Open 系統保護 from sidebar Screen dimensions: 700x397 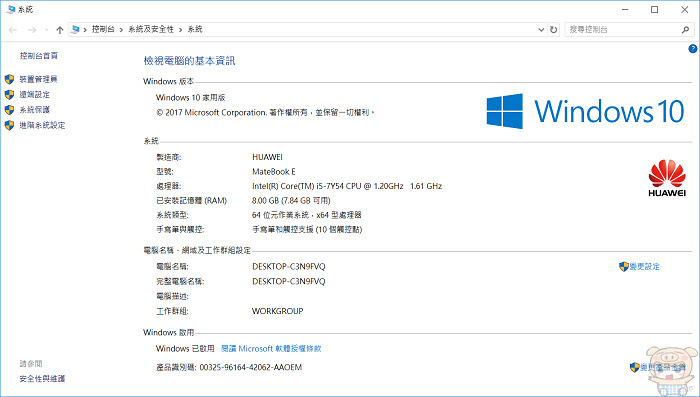tap(34, 110)
